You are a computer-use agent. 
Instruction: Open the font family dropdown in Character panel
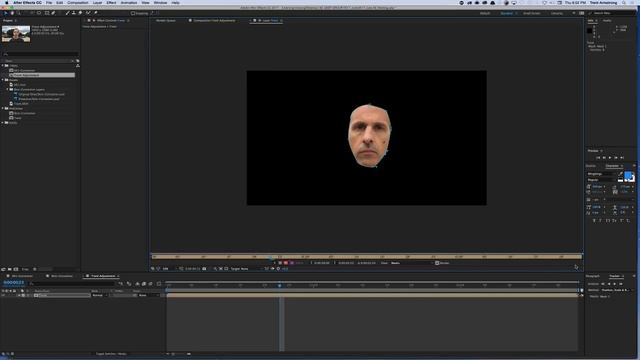pyautogui.click(x=602, y=174)
